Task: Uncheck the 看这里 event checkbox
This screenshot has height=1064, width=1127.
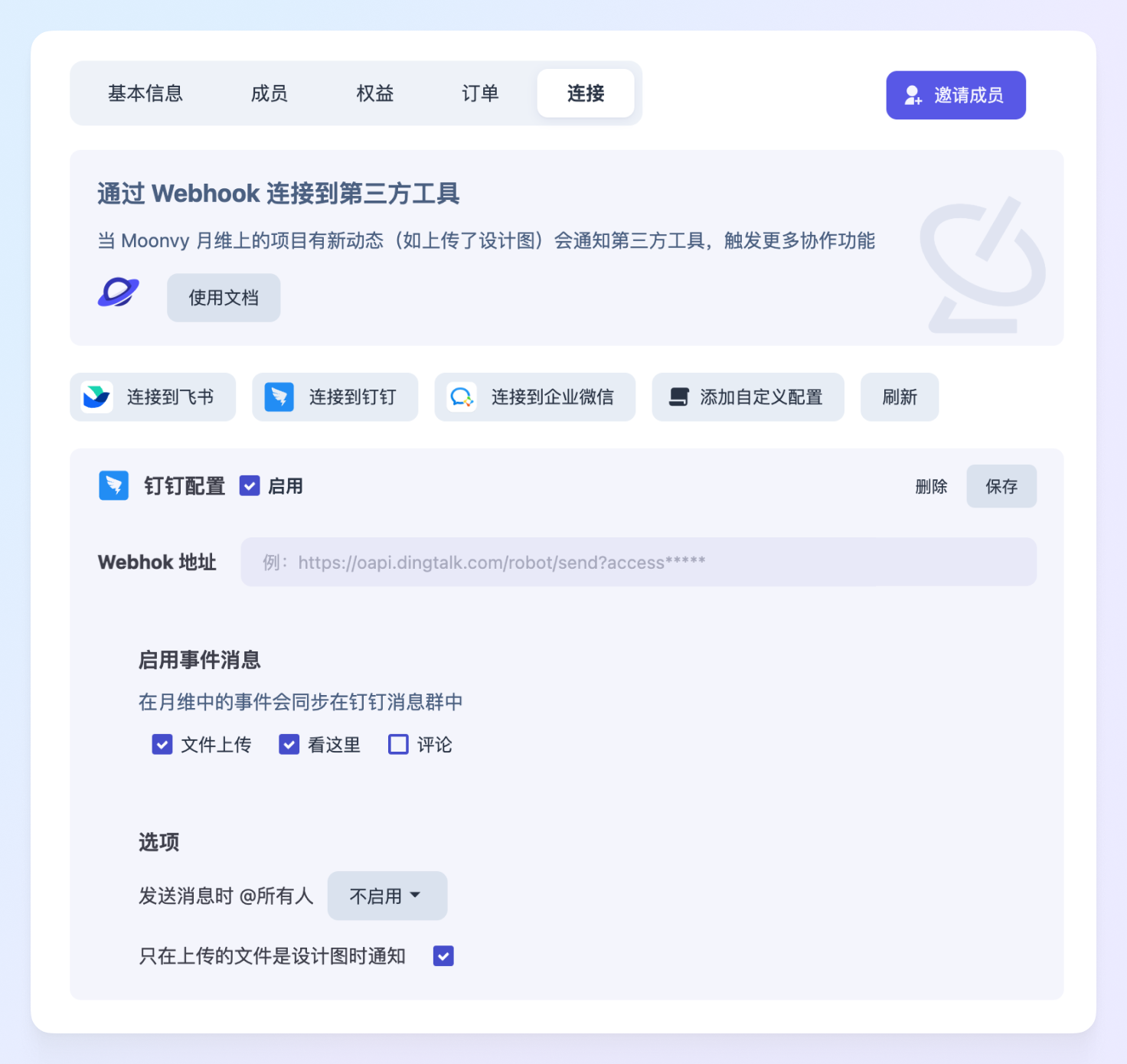Action: coord(289,744)
